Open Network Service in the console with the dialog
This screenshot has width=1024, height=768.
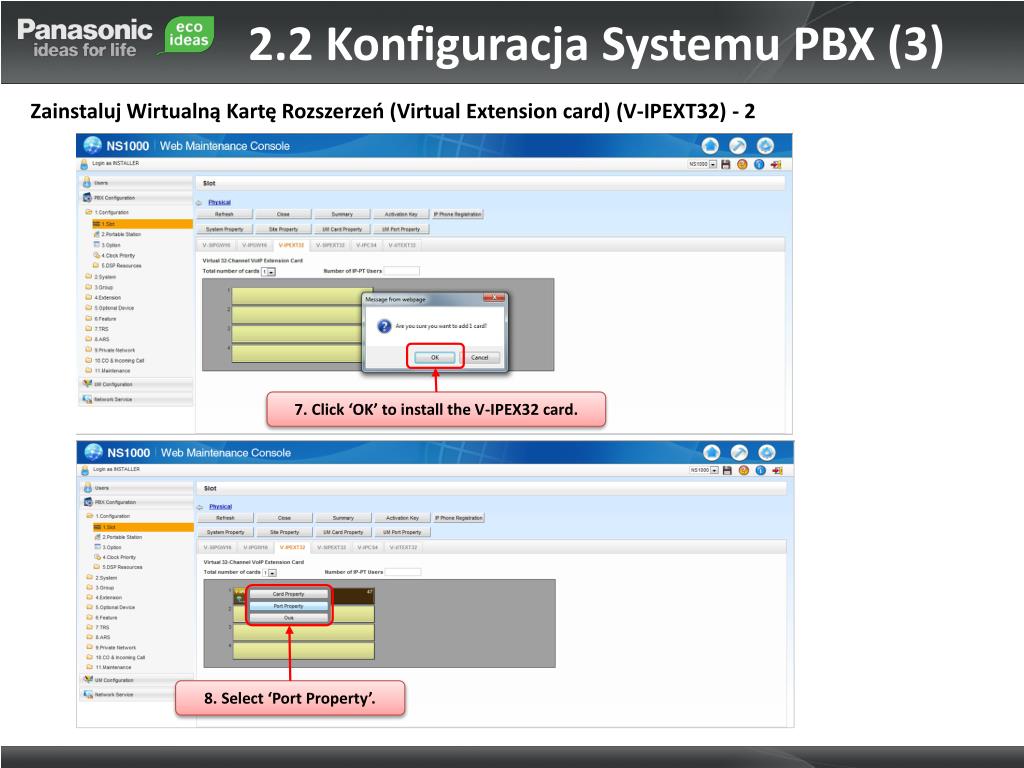point(136,399)
